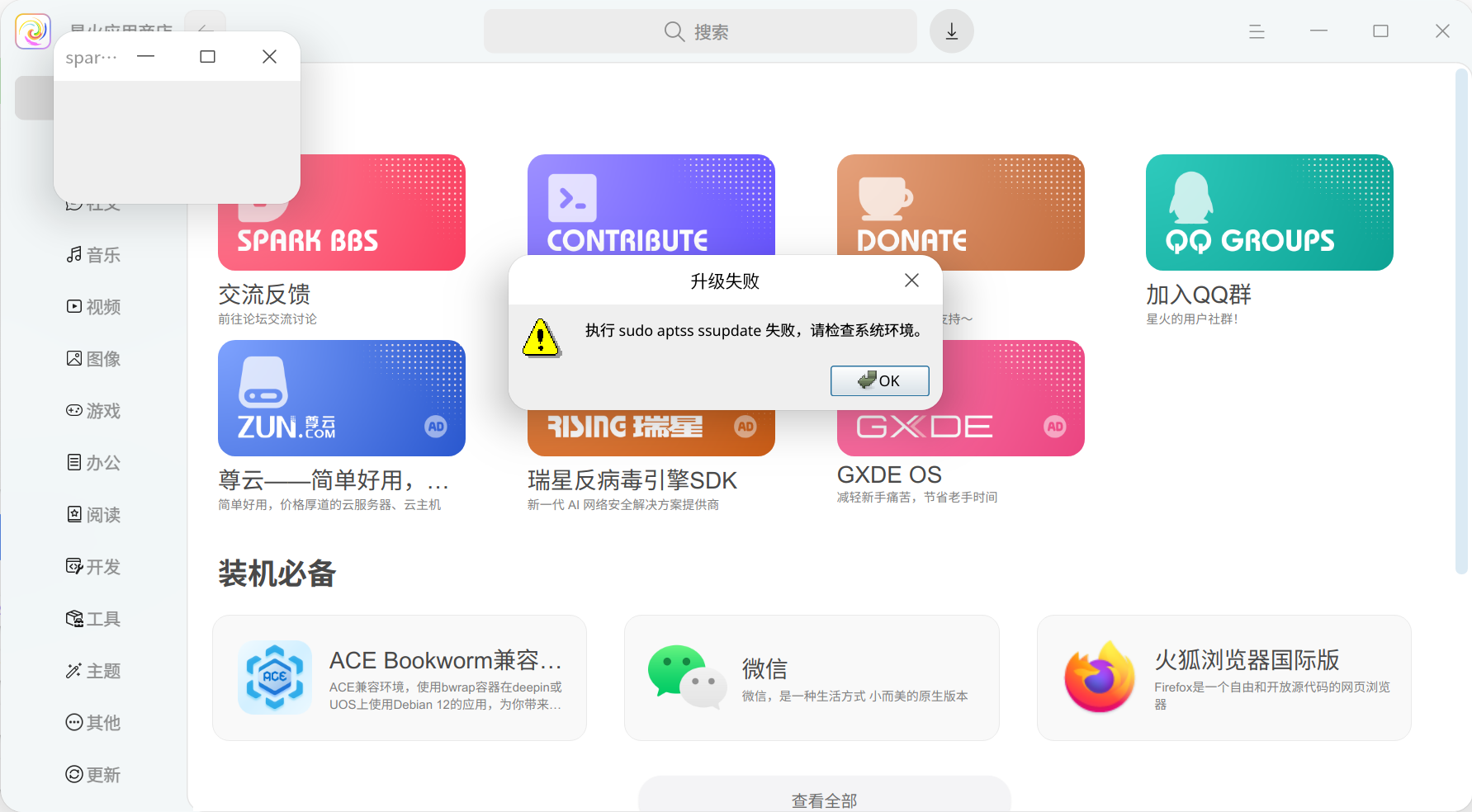Click book icon beside 阅读

click(74, 514)
